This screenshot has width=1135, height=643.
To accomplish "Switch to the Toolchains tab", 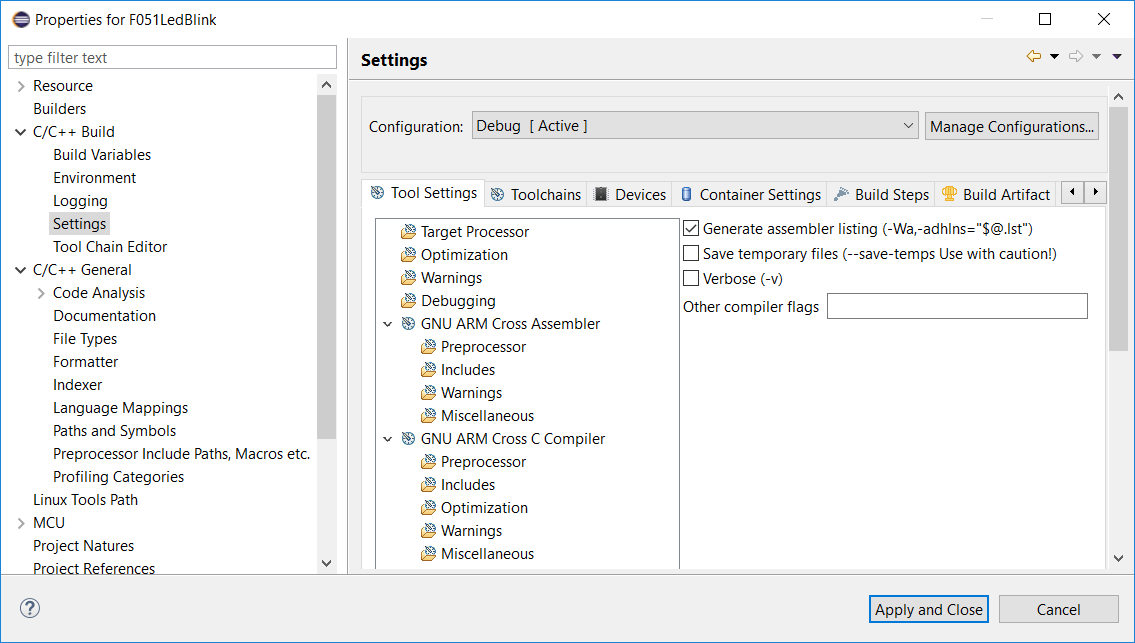I will coord(535,194).
